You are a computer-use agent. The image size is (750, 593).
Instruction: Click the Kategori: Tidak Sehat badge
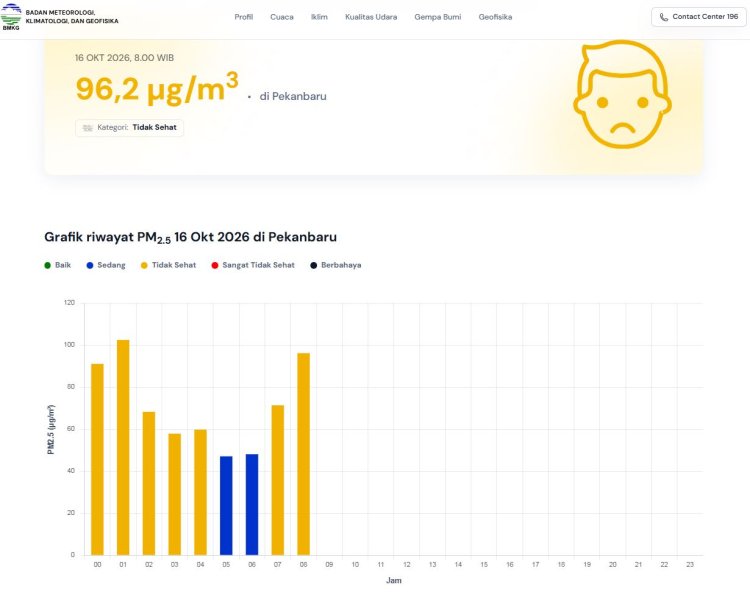click(x=129, y=128)
